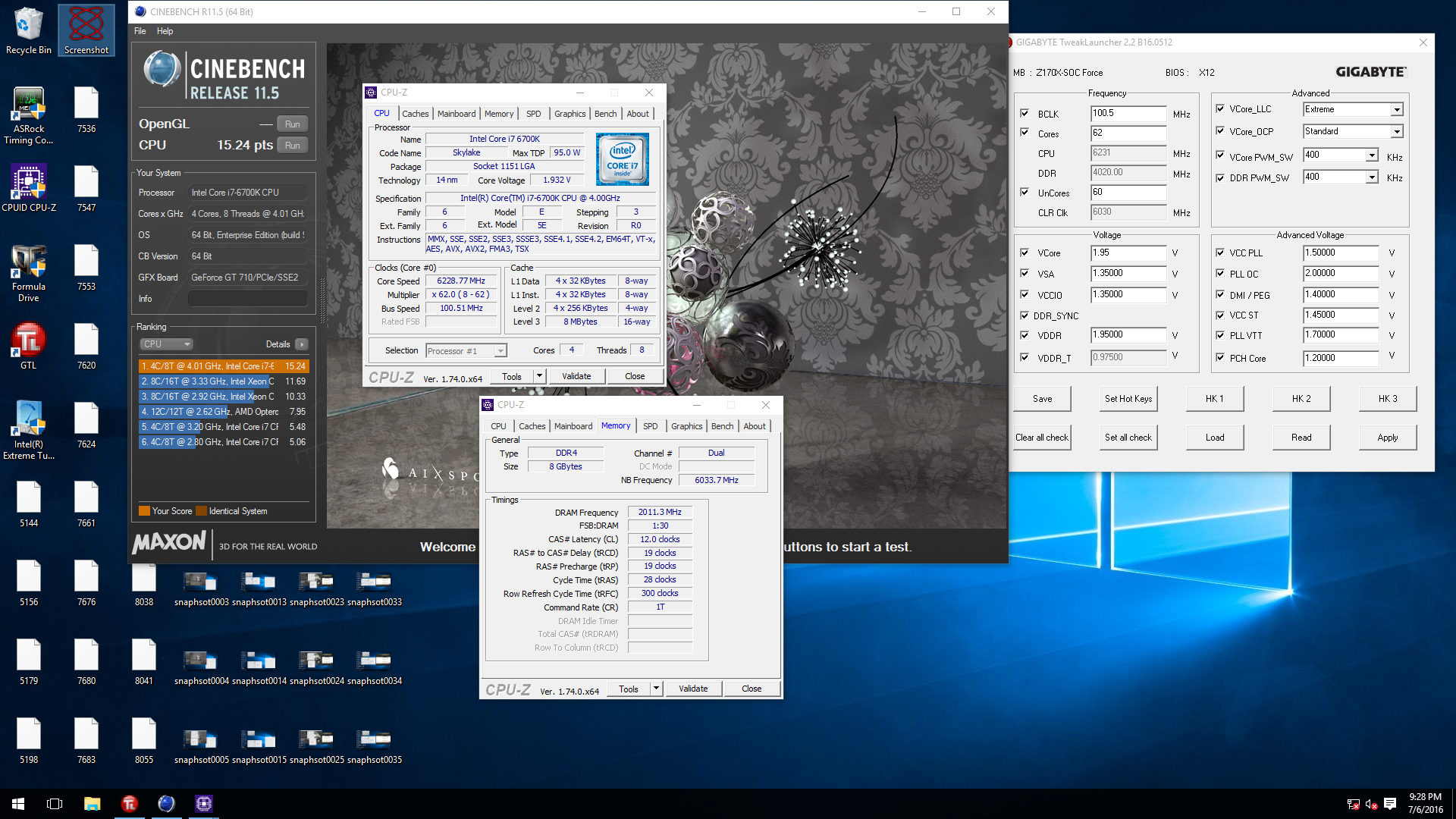This screenshot has height=819, width=1456.
Task: Launch CPUID CPU-Z desktop icon
Action: click(28, 188)
